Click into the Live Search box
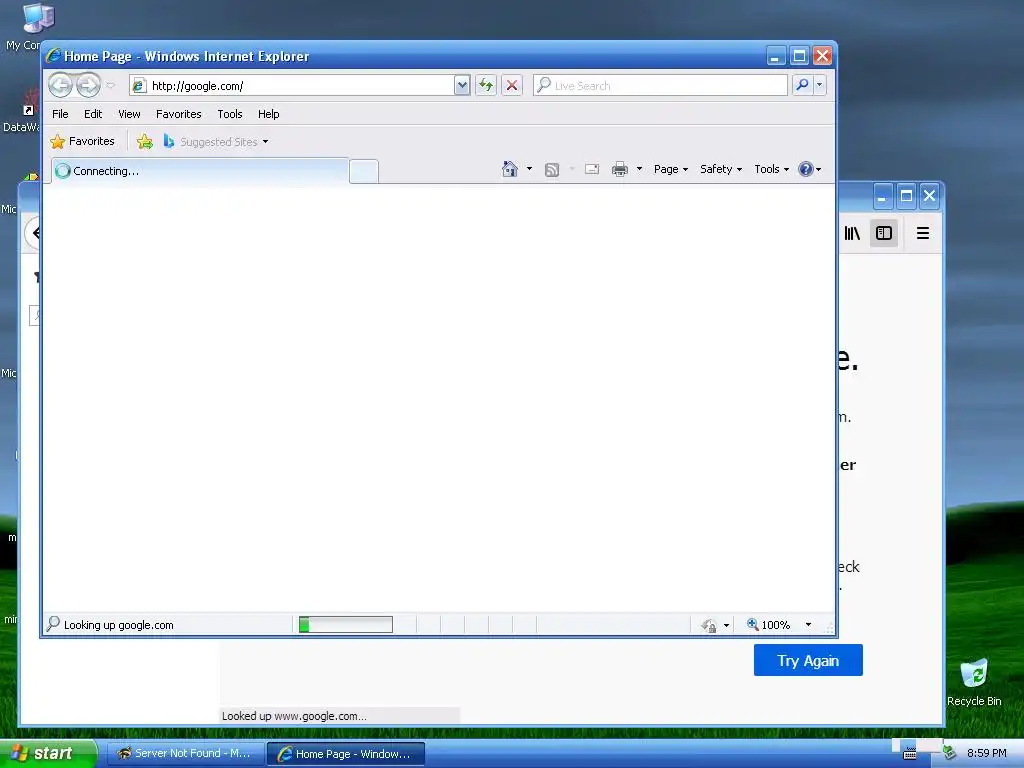The width and height of the screenshot is (1024, 768). (660, 86)
